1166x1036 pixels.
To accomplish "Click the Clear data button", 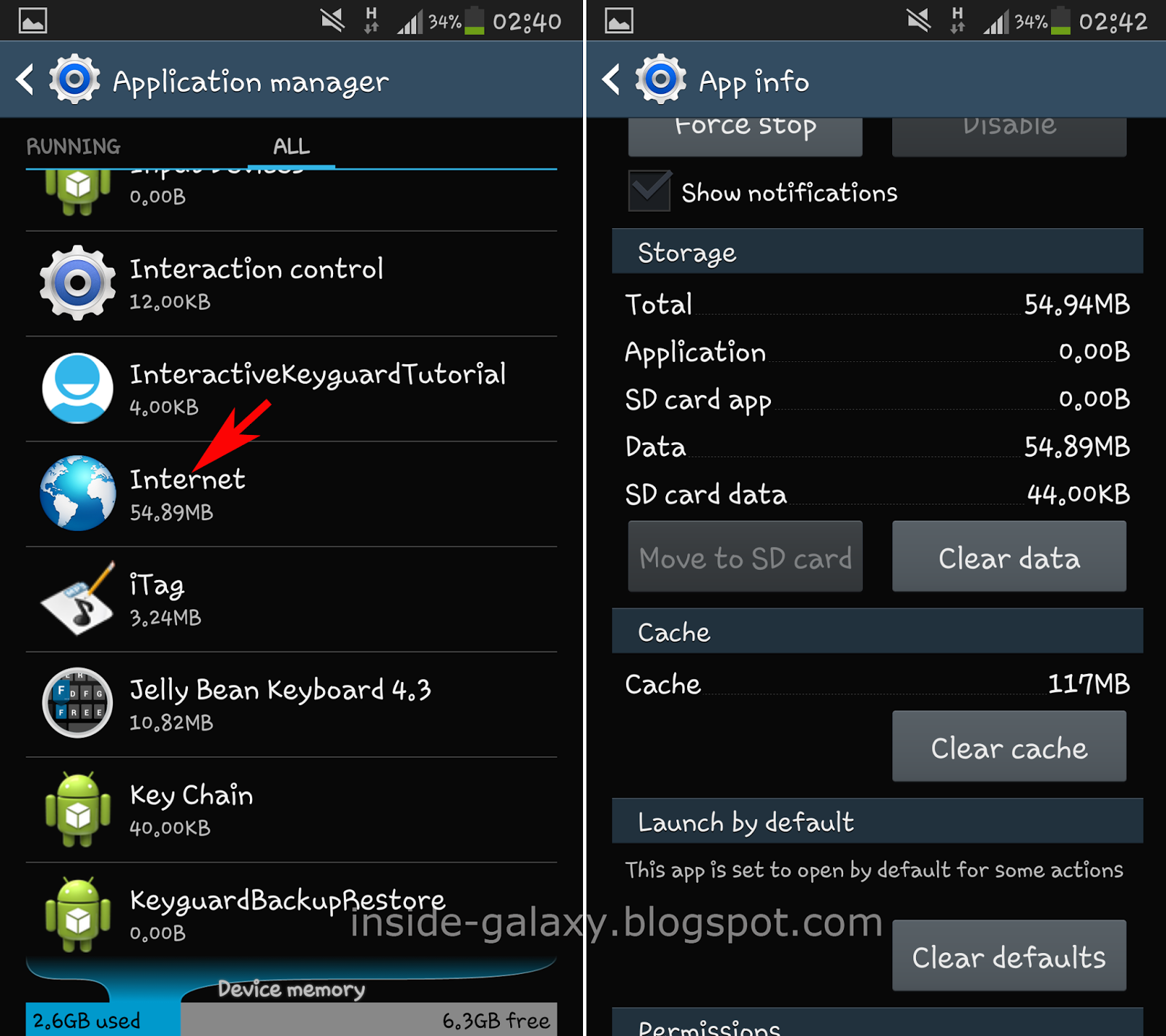I will [1009, 557].
